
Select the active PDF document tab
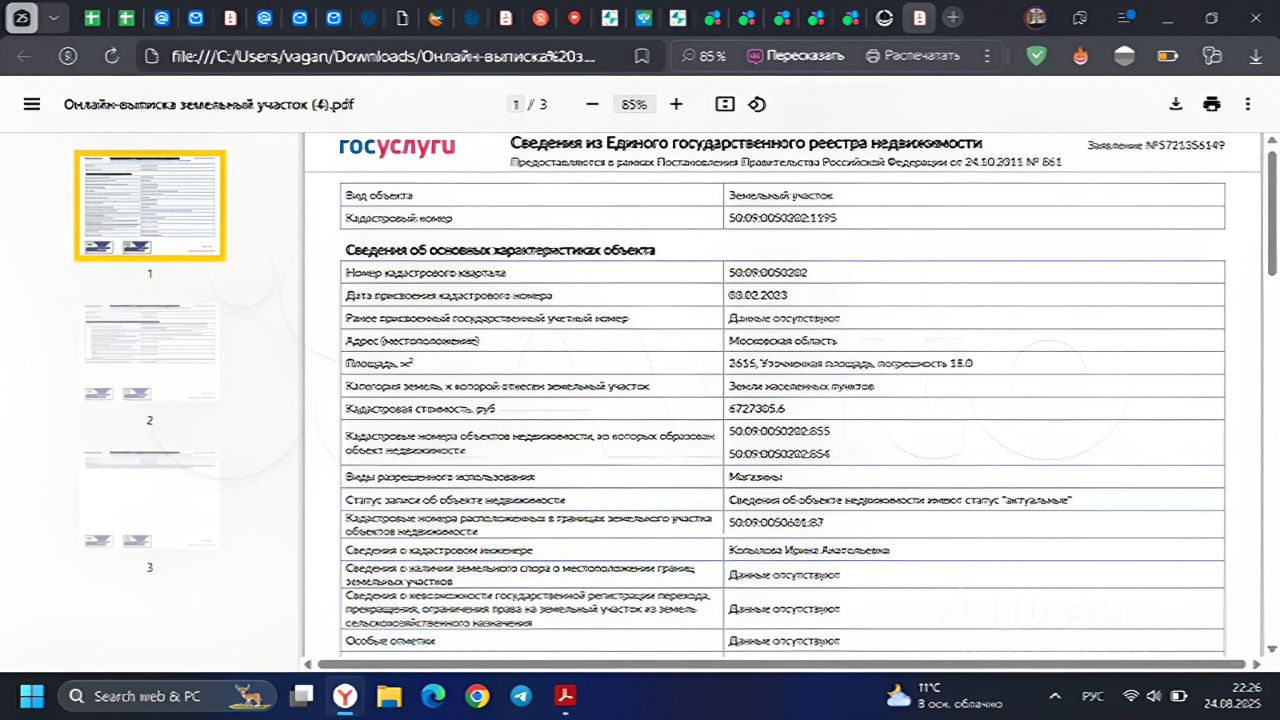click(x=919, y=17)
